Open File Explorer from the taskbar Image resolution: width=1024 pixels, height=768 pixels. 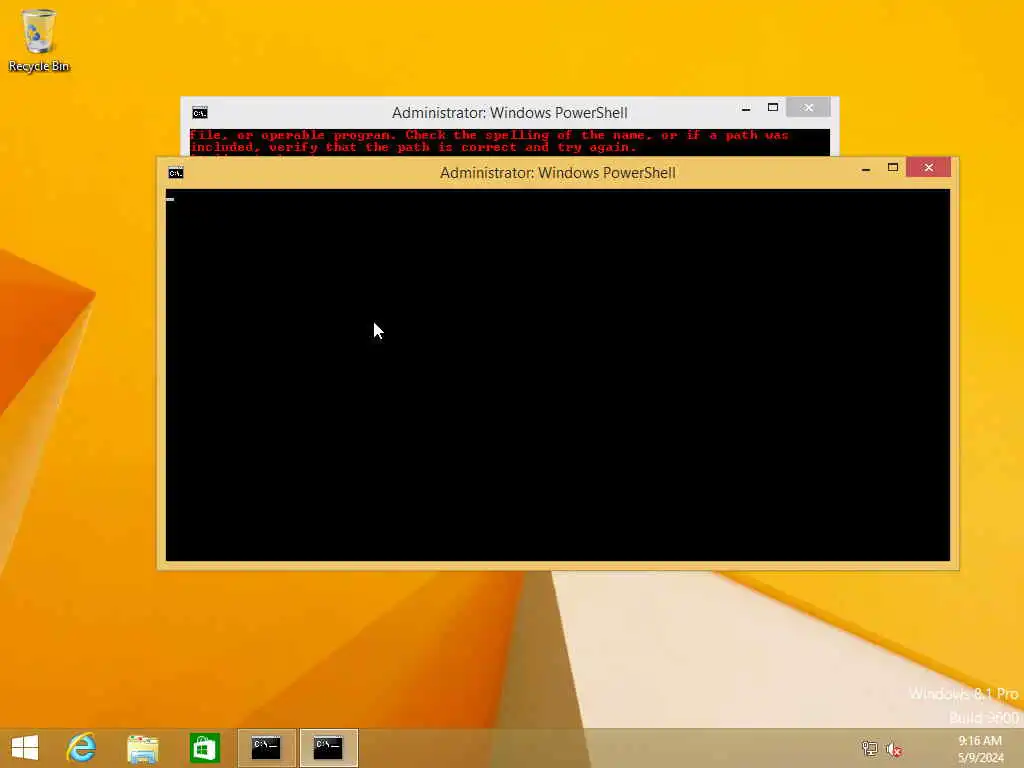click(142, 748)
